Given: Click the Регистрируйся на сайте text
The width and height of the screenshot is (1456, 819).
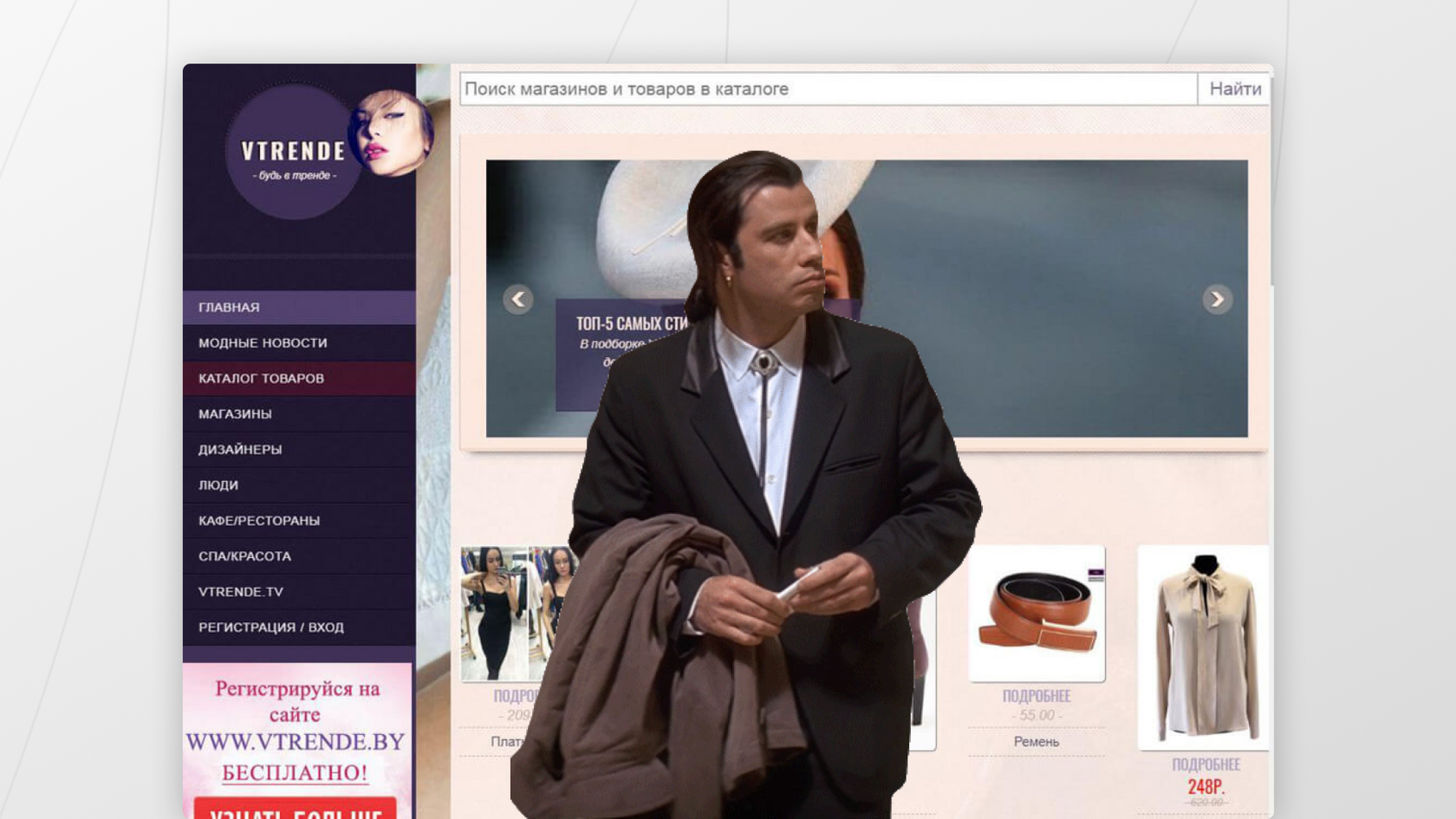Looking at the screenshot, I should [296, 702].
